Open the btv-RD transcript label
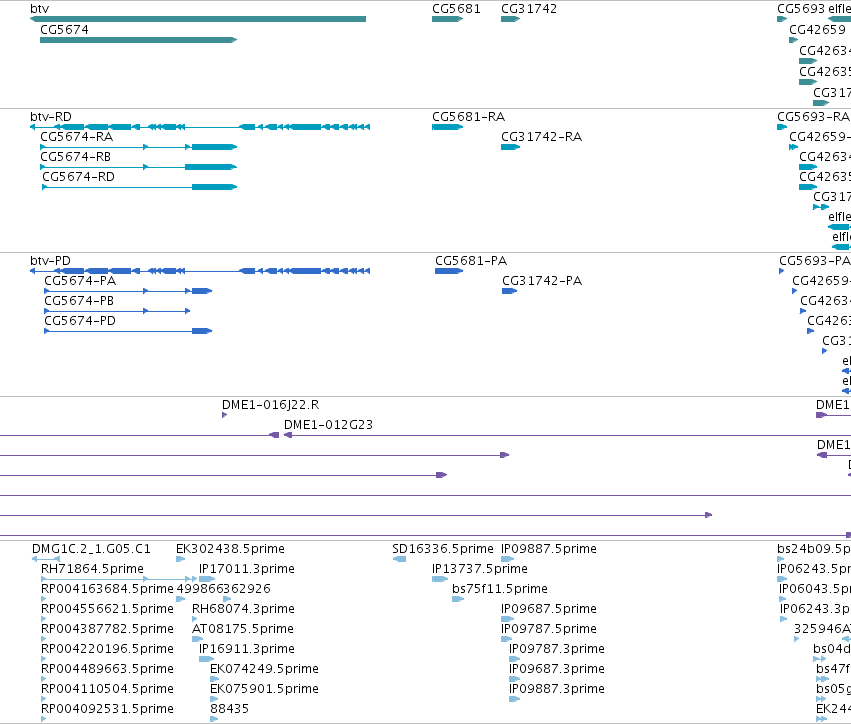This screenshot has height=724, width=851. (50, 117)
